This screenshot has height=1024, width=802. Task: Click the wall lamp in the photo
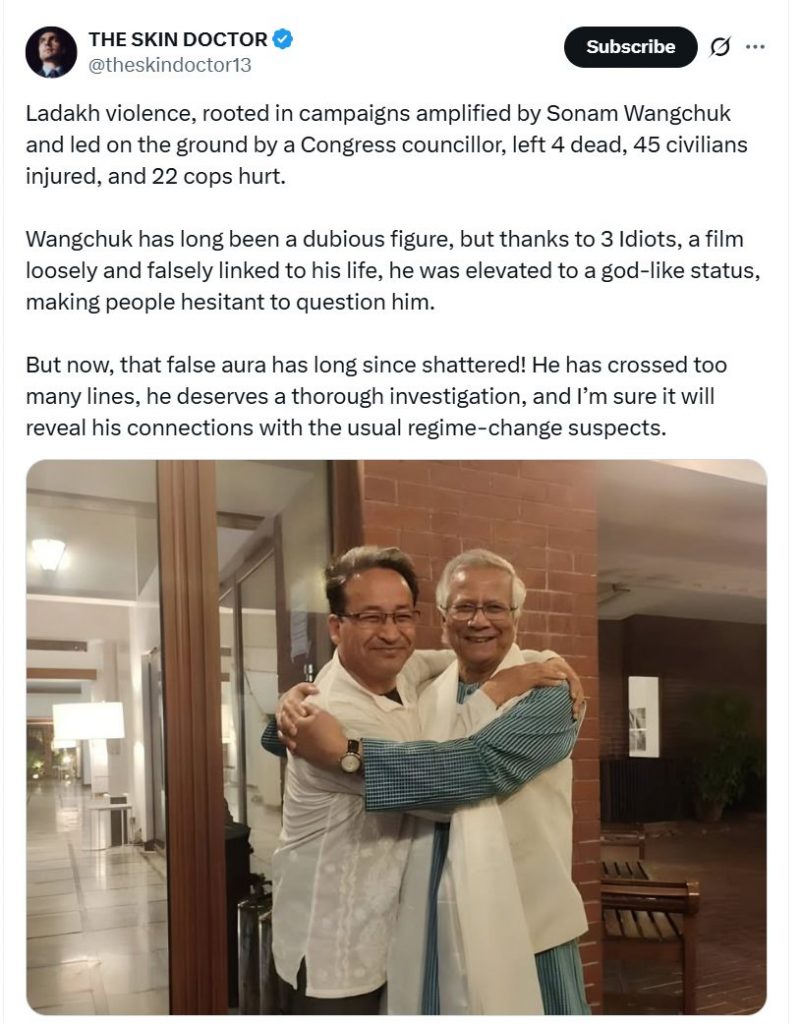point(49,553)
